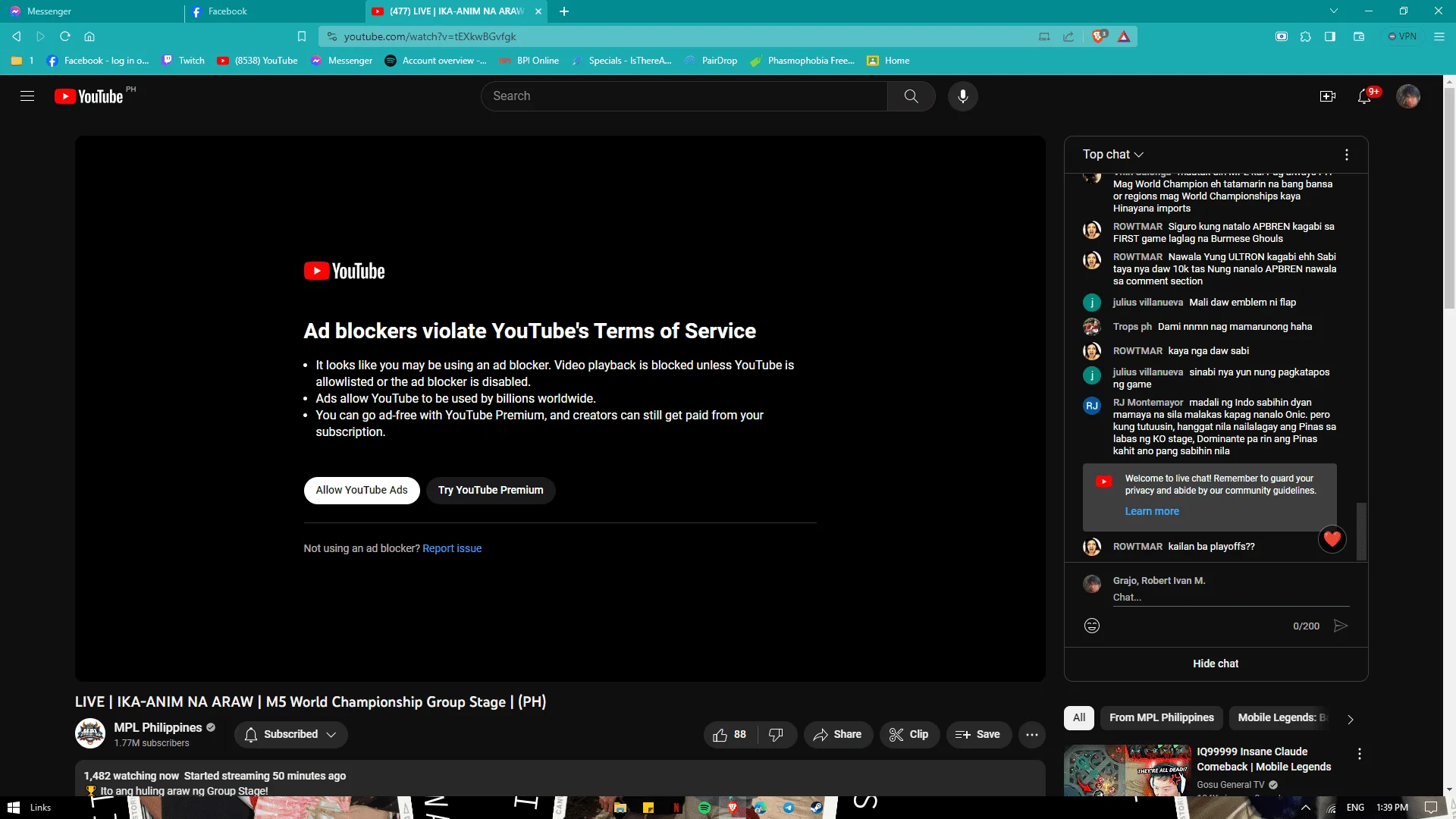Open options for Claude Comeback video
The image size is (1456, 819).
1360,754
